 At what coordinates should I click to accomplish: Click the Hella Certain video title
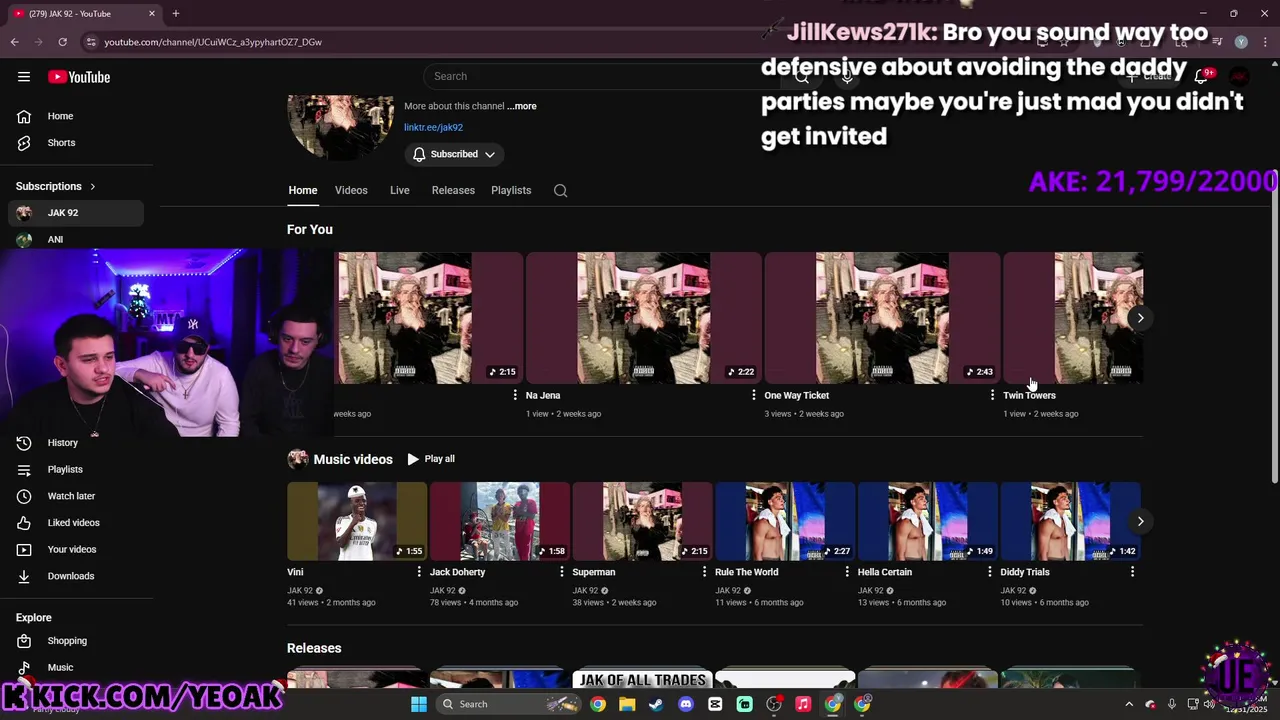pos(885,572)
